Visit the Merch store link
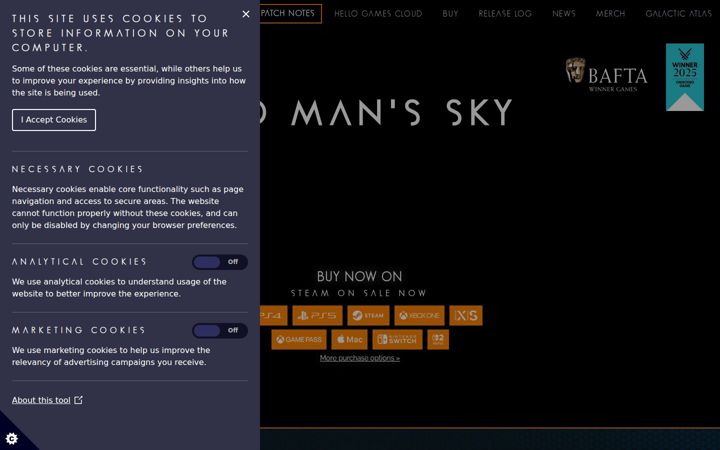Viewport: 720px width, 450px height. coord(610,14)
